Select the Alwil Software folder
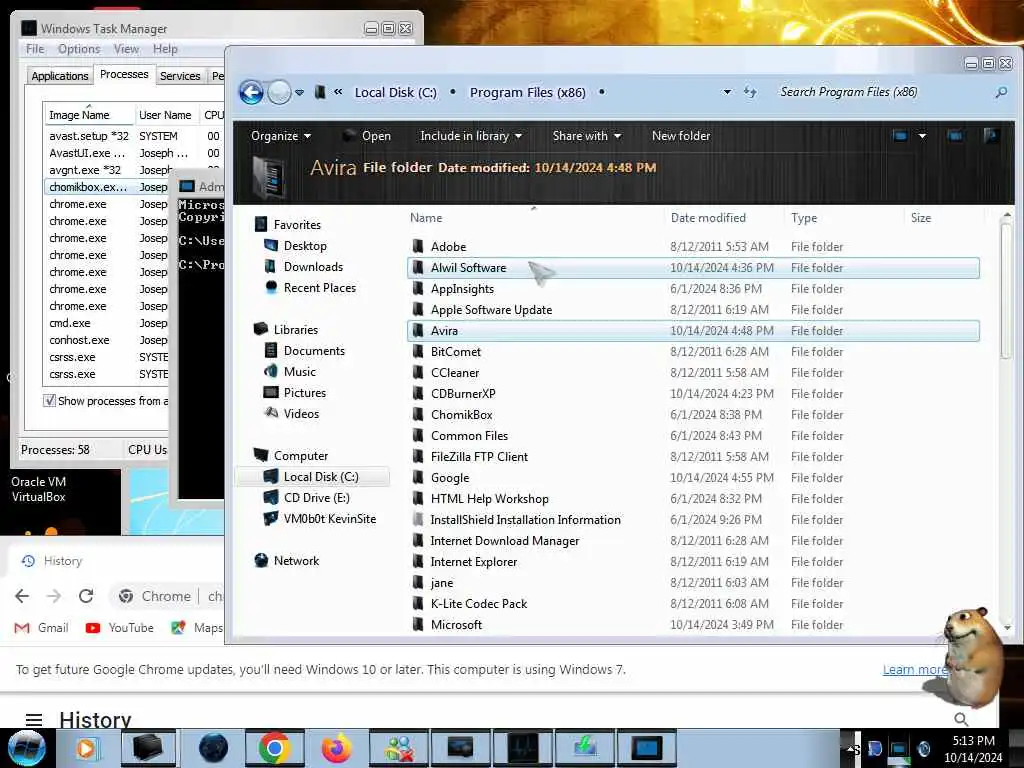1024x768 pixels. [693, 268]
